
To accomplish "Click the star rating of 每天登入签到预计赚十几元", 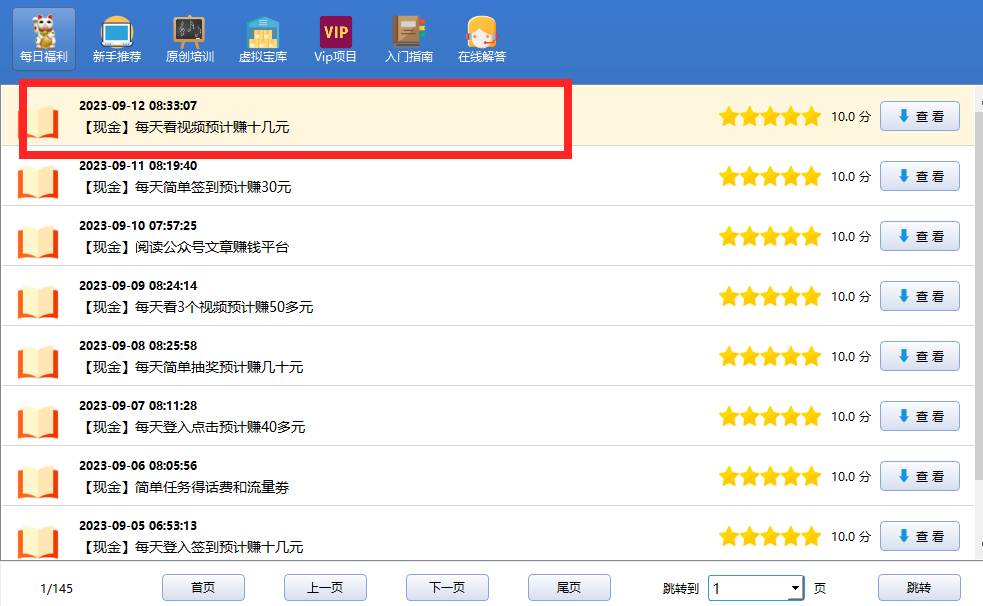I will point(770,536).
